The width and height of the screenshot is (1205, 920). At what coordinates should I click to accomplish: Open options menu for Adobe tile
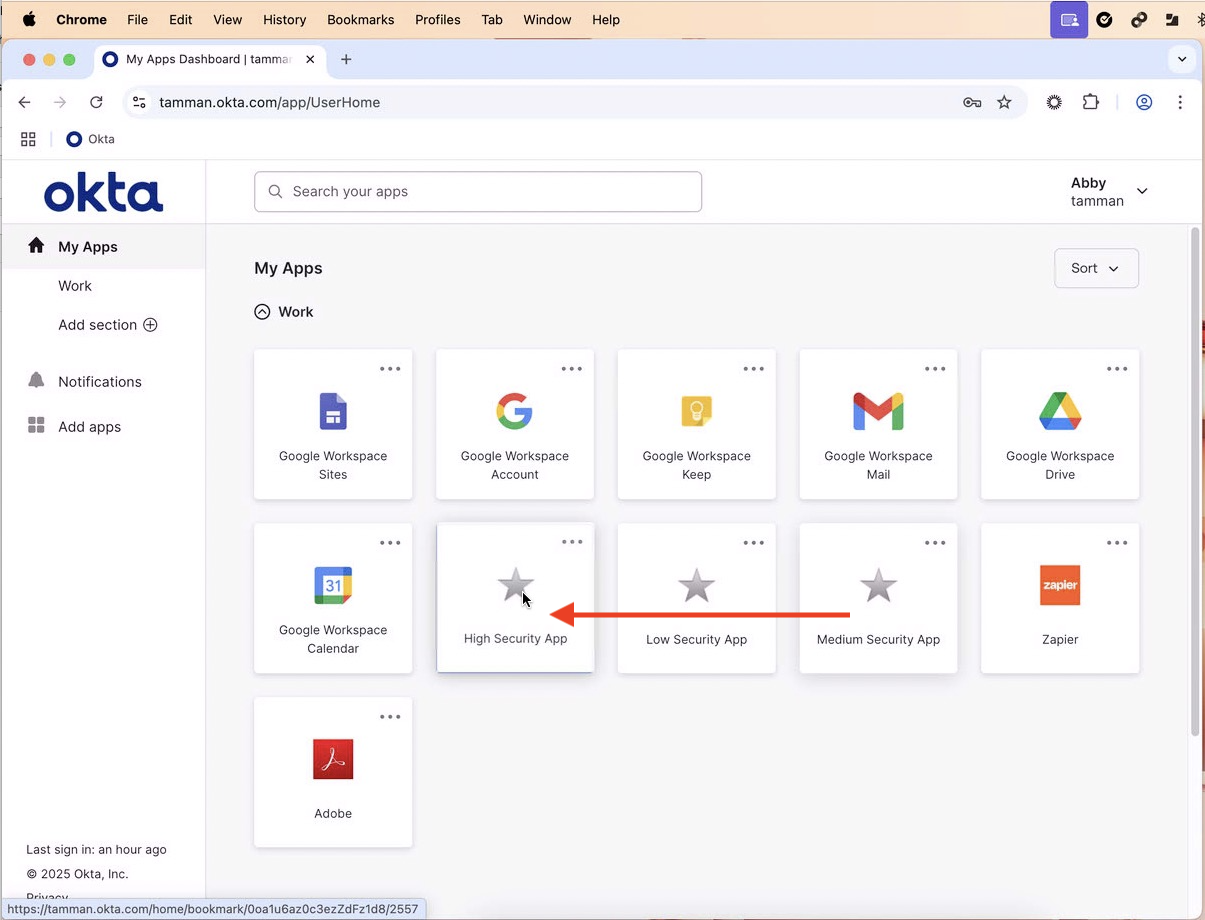(x=390, y=717)
